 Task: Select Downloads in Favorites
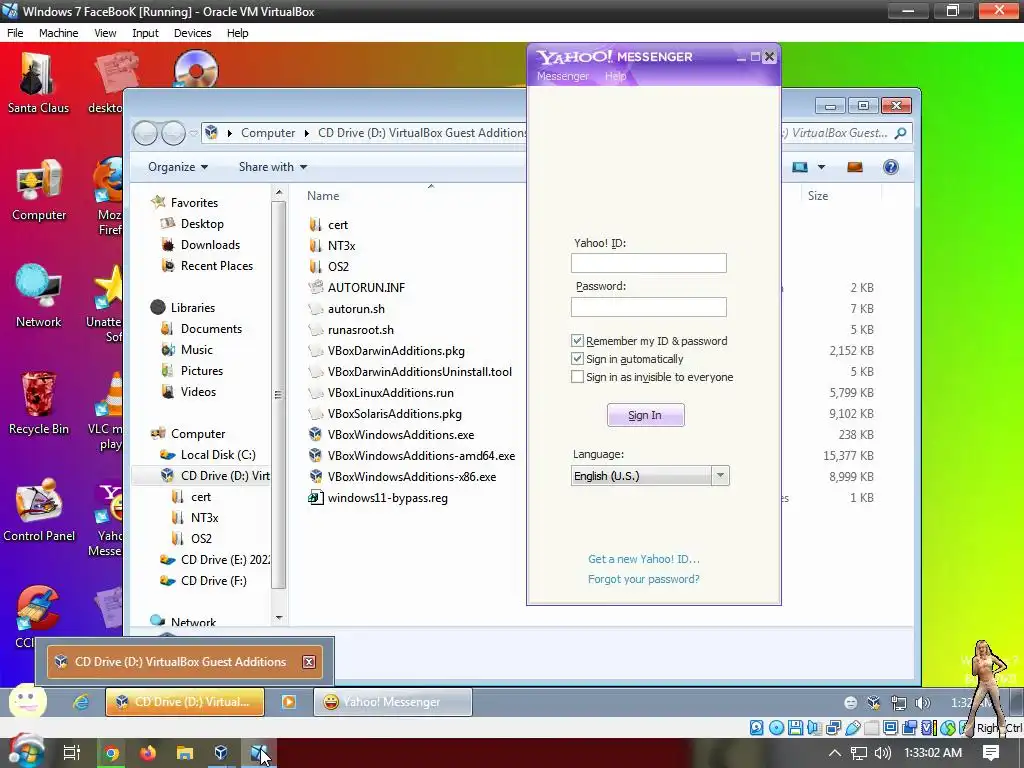click(210, 245)
